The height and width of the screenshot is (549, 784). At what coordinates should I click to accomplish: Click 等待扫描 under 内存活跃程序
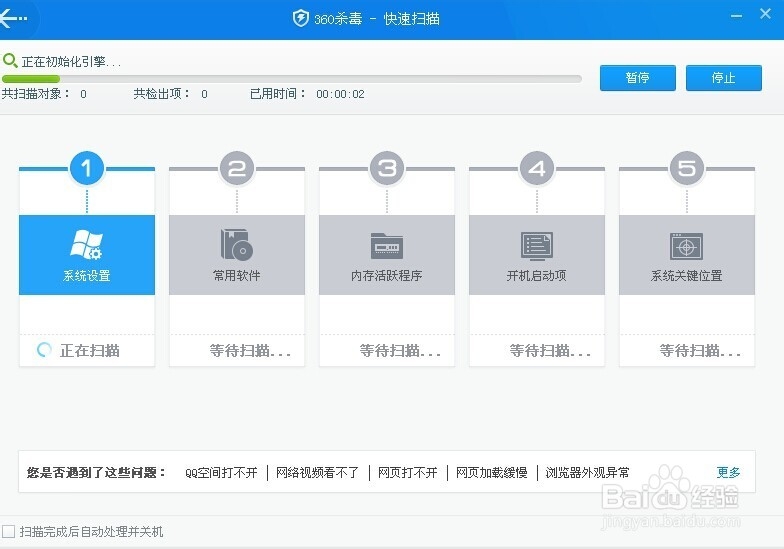pyautogui.click(x=400, y=350)
